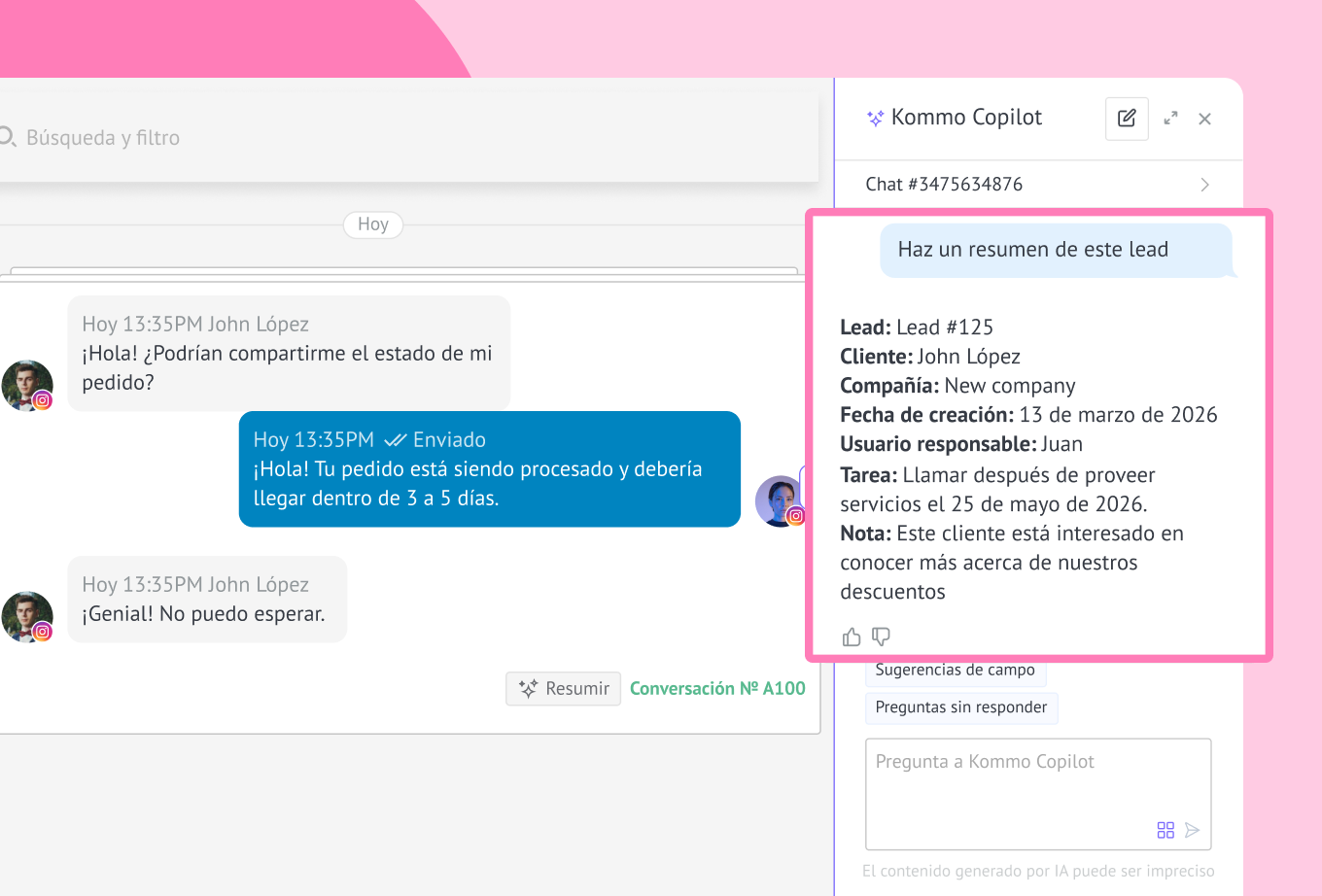Click the Kommo Copilot sparkle icon
1322x896 pixels.
click(875, 119)
